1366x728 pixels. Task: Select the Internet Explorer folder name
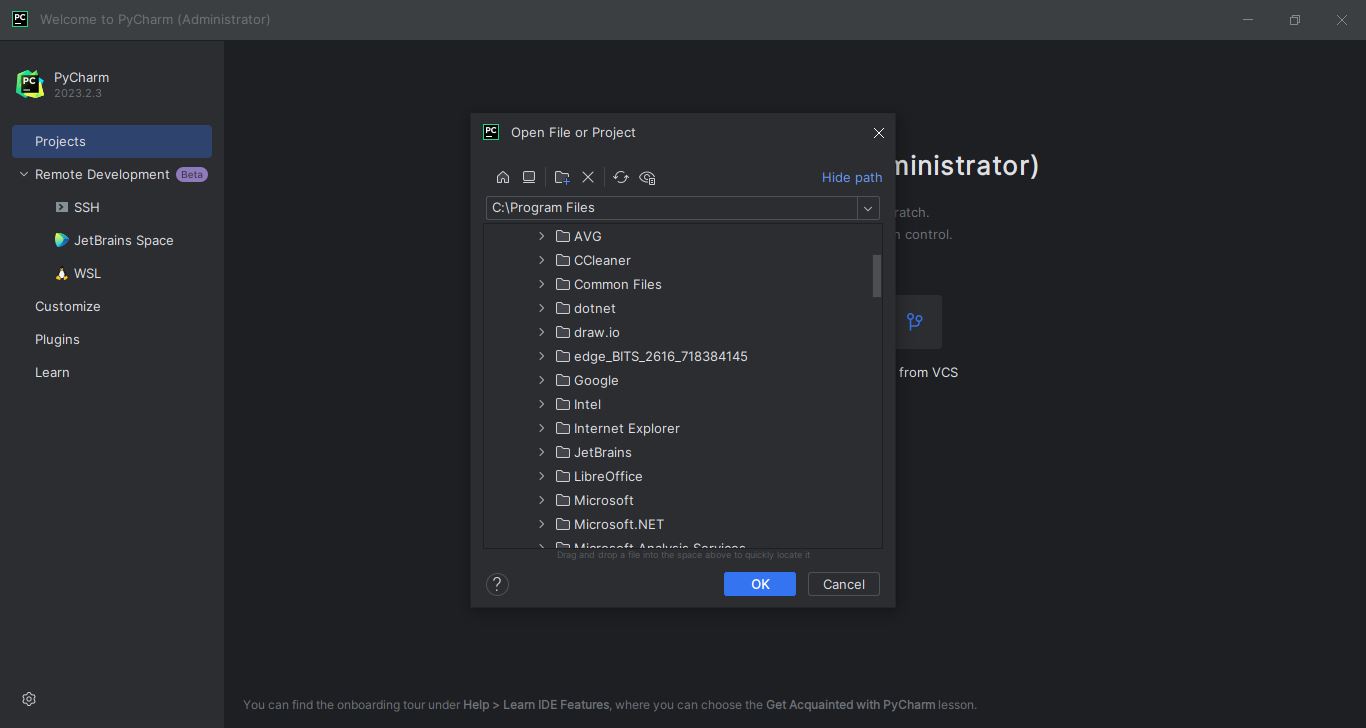627,428
